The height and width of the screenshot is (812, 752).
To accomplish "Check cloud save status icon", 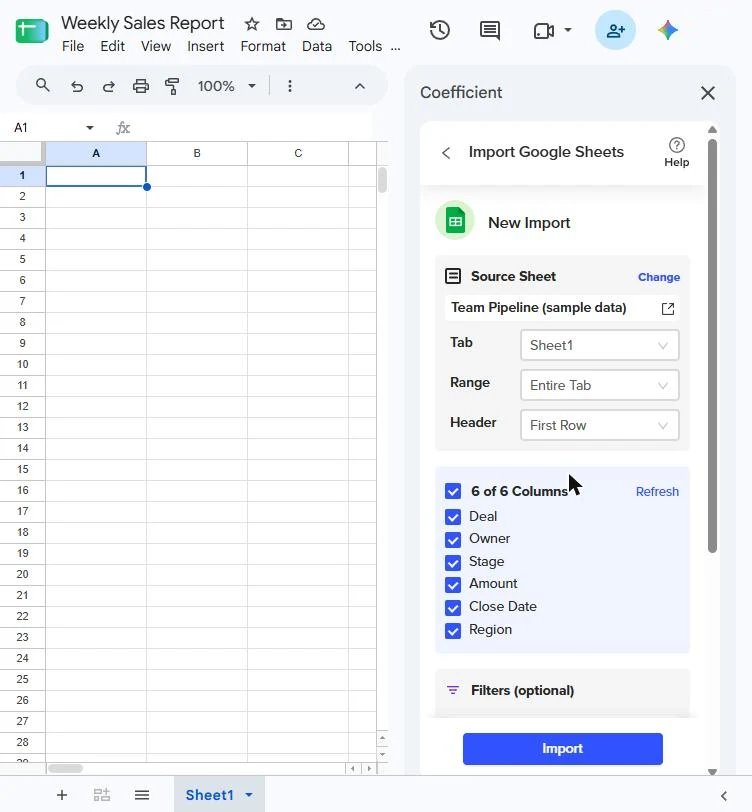I will tap(316, 24).
